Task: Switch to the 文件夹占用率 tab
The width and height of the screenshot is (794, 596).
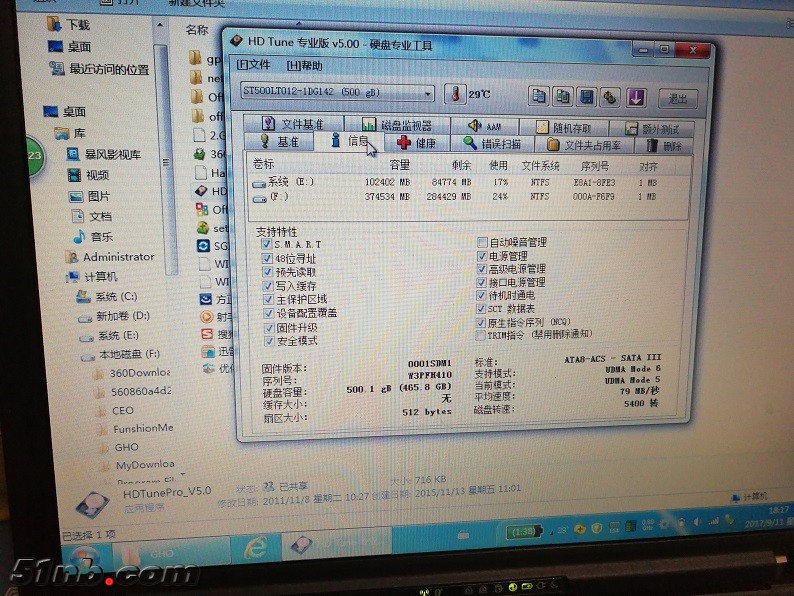Action: pyautogui.click(x=584, y=145)
